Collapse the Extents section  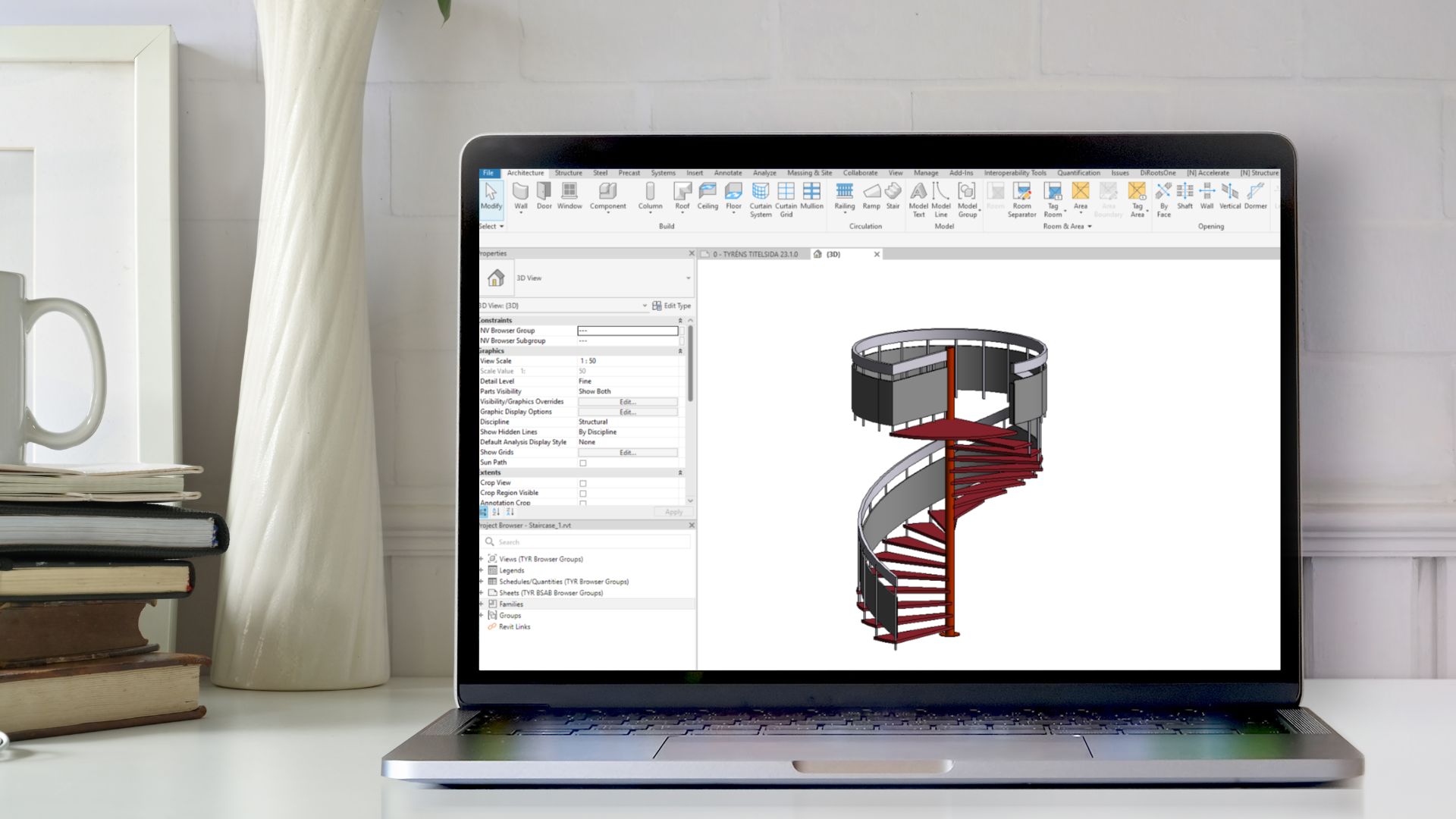(x=679, y=472)
